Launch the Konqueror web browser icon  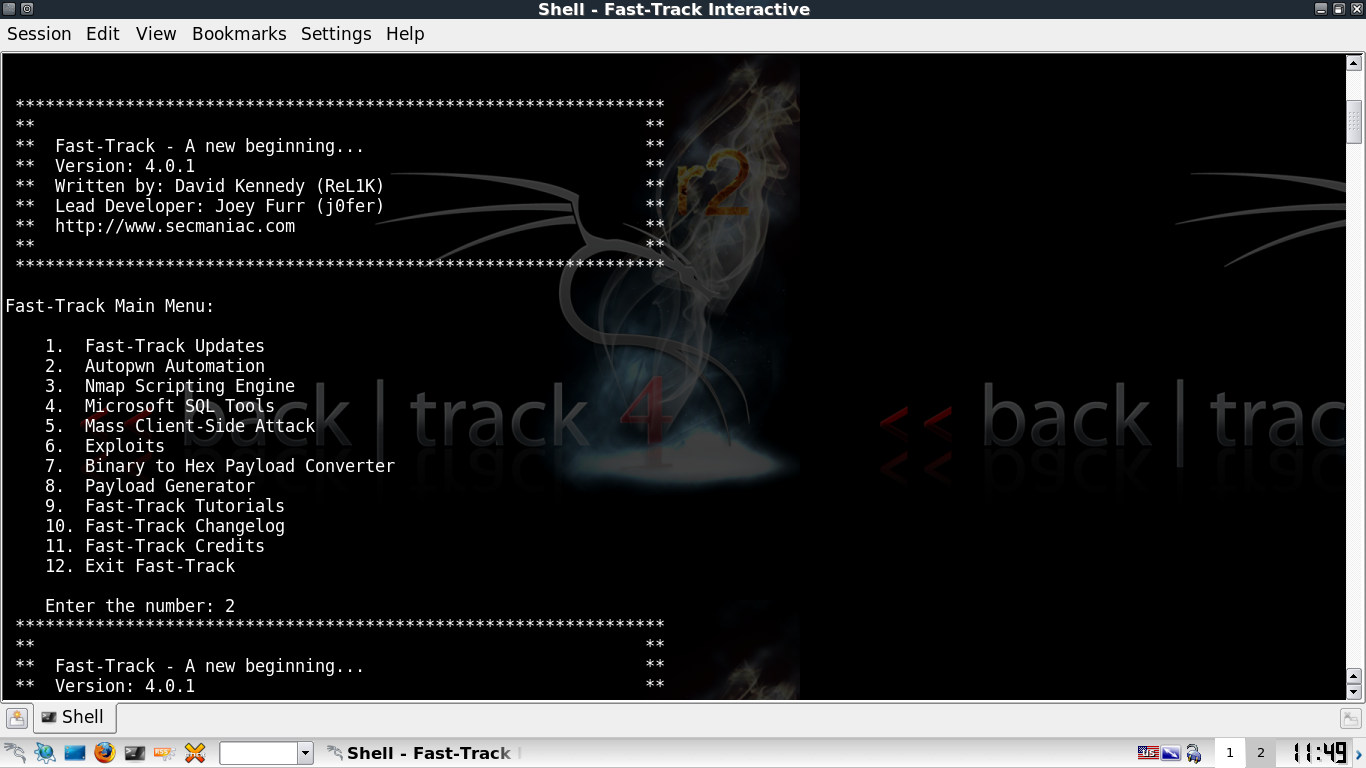pos(45,753)
